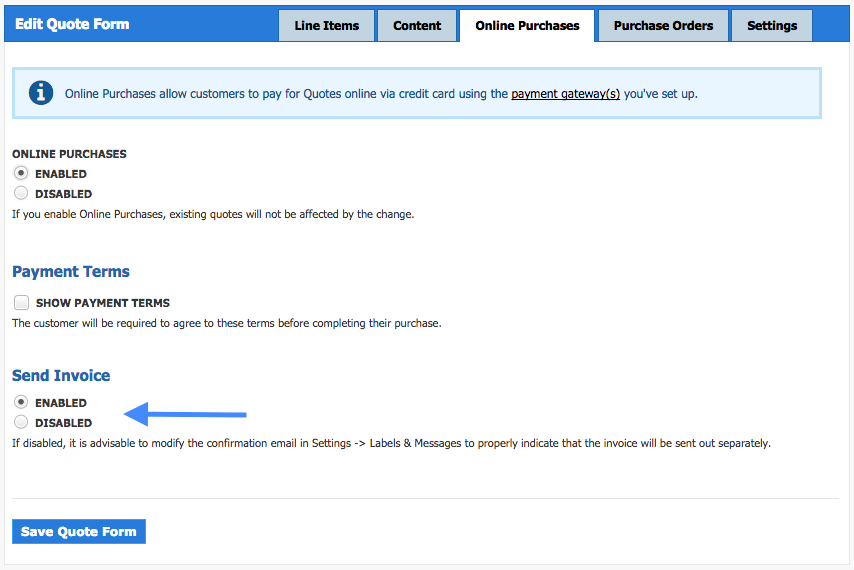Open the Line Items tab
This screenshot has width=854, height=570.
point(326,26)
